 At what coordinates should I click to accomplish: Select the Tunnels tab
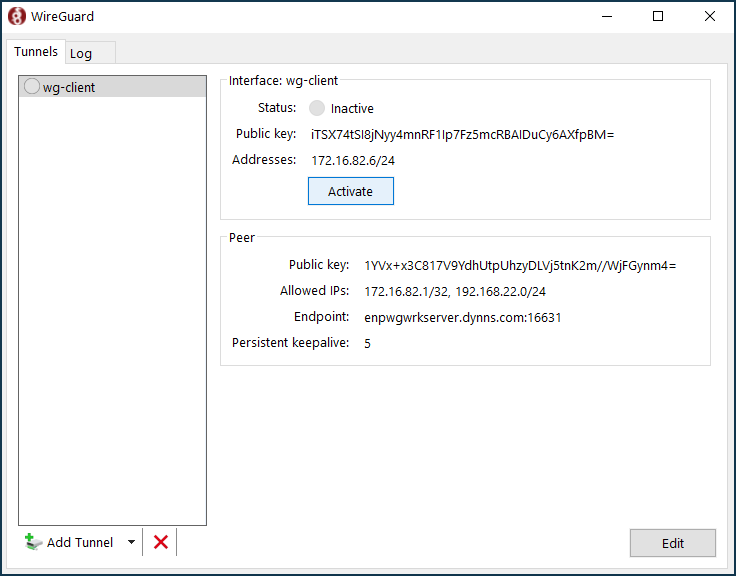coord(36,52)
